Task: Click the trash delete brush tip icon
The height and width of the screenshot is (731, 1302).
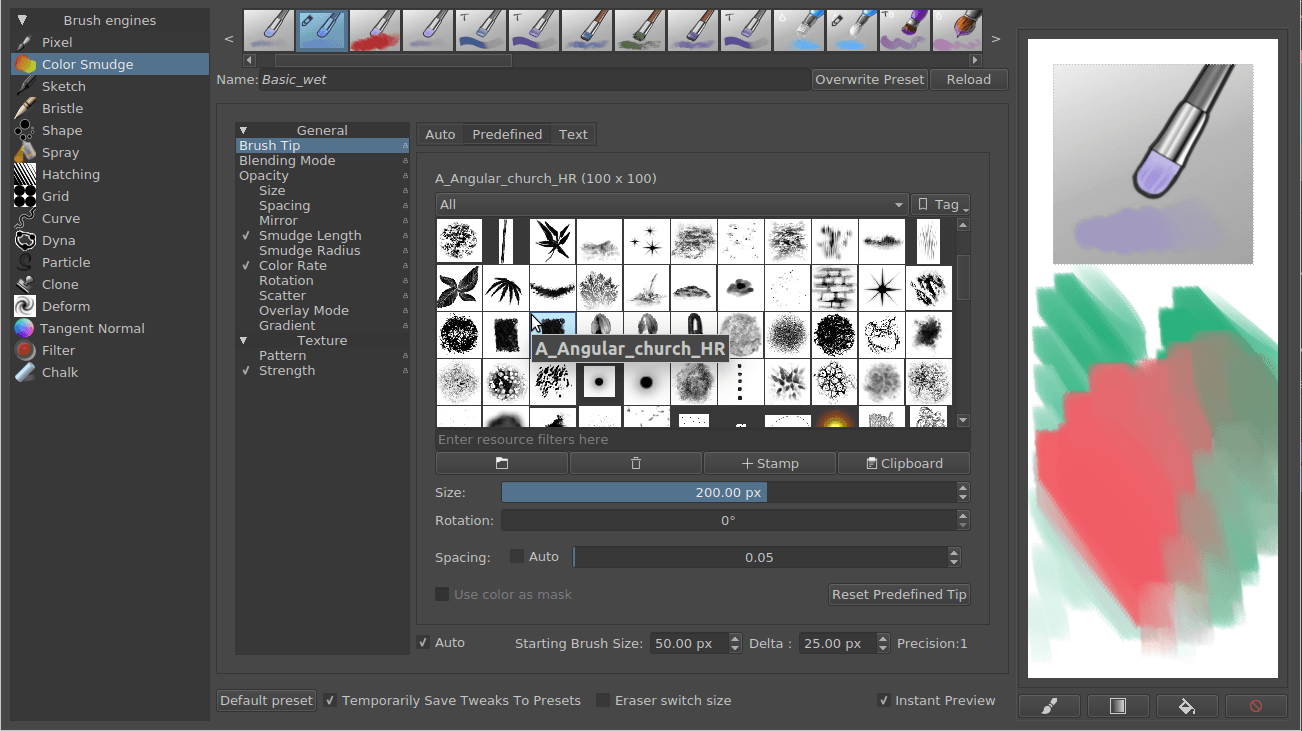Action: 636,464
